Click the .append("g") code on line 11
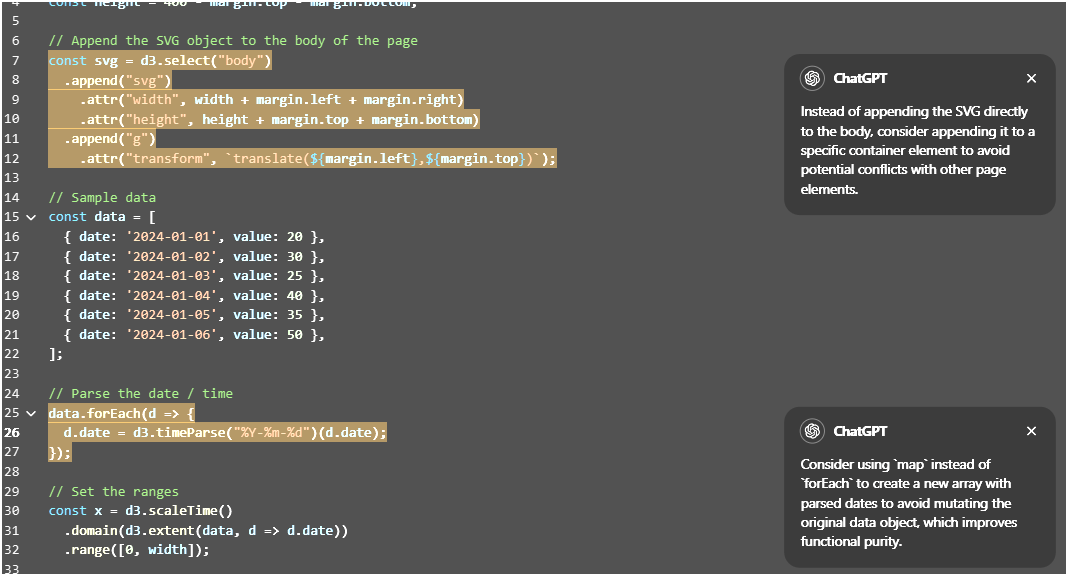This screenshot has height=576, width=1068. pyautogui.click(x=110, y=139)
